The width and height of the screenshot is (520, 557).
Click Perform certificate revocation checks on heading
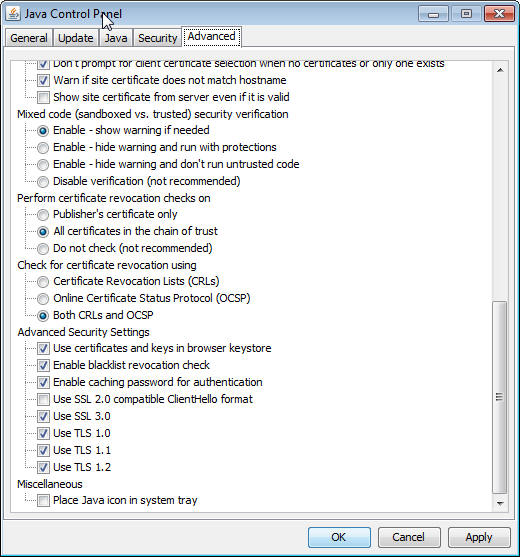[114, 198]
